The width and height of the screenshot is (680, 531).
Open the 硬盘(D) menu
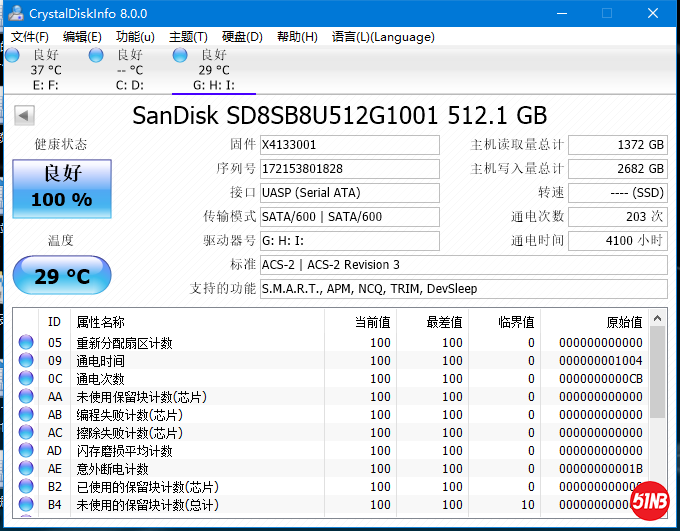tap(242, 37)
